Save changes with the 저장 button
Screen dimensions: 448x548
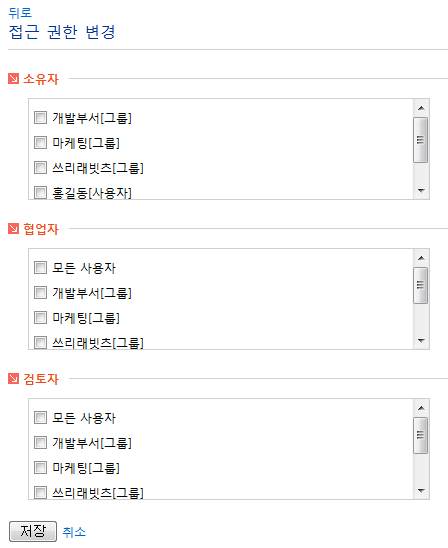[x=33, y=531]
